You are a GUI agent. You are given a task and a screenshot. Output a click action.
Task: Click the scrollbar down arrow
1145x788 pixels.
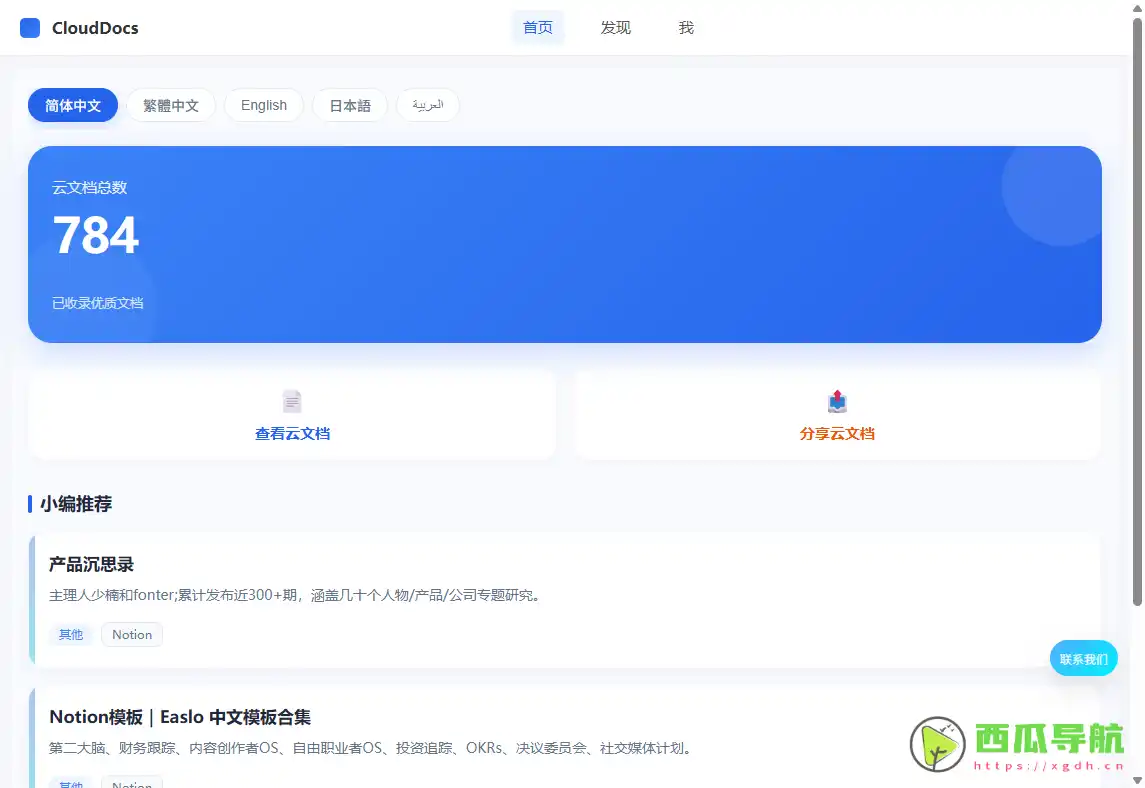click(x=1137, y=780)
